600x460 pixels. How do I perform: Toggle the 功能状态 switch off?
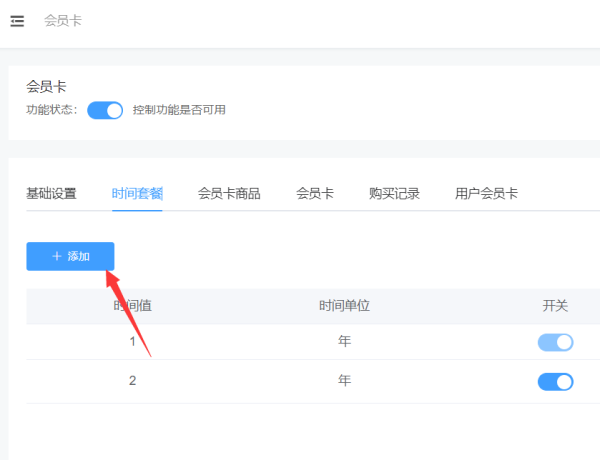[105, 110]
